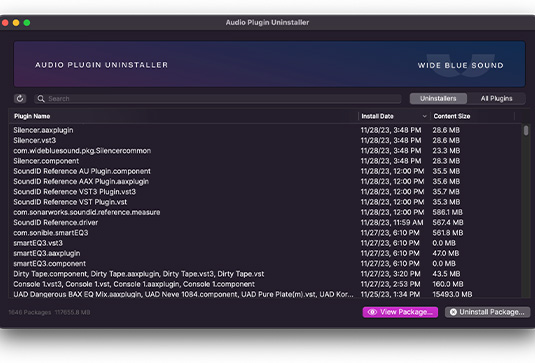Select SoundID Reference AAX Plugin.aaxplugin row
535x363 pixels.
coord(265,181)
